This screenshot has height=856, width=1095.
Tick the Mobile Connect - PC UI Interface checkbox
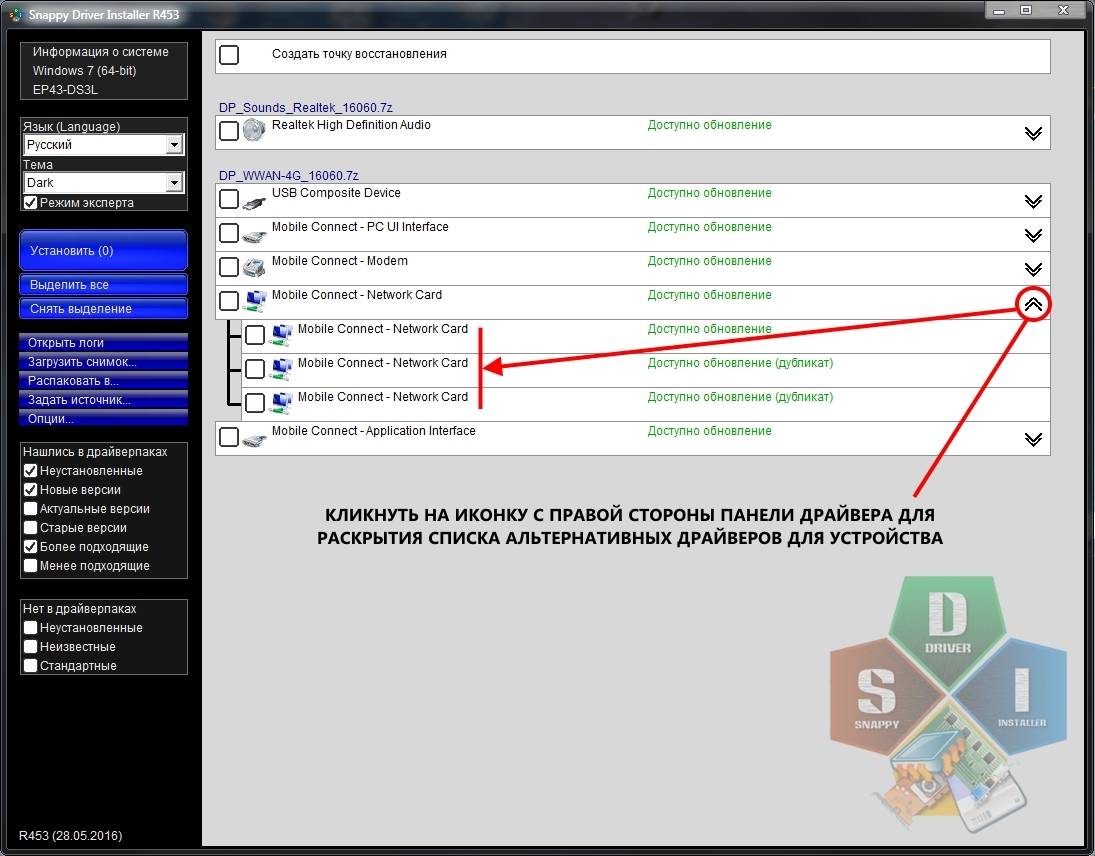point(229,233)
